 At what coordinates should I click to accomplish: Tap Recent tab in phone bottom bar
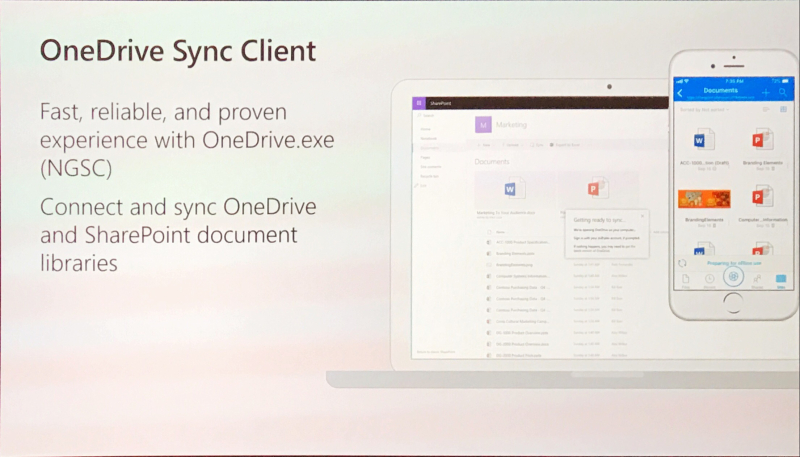[x=709, y=280]
